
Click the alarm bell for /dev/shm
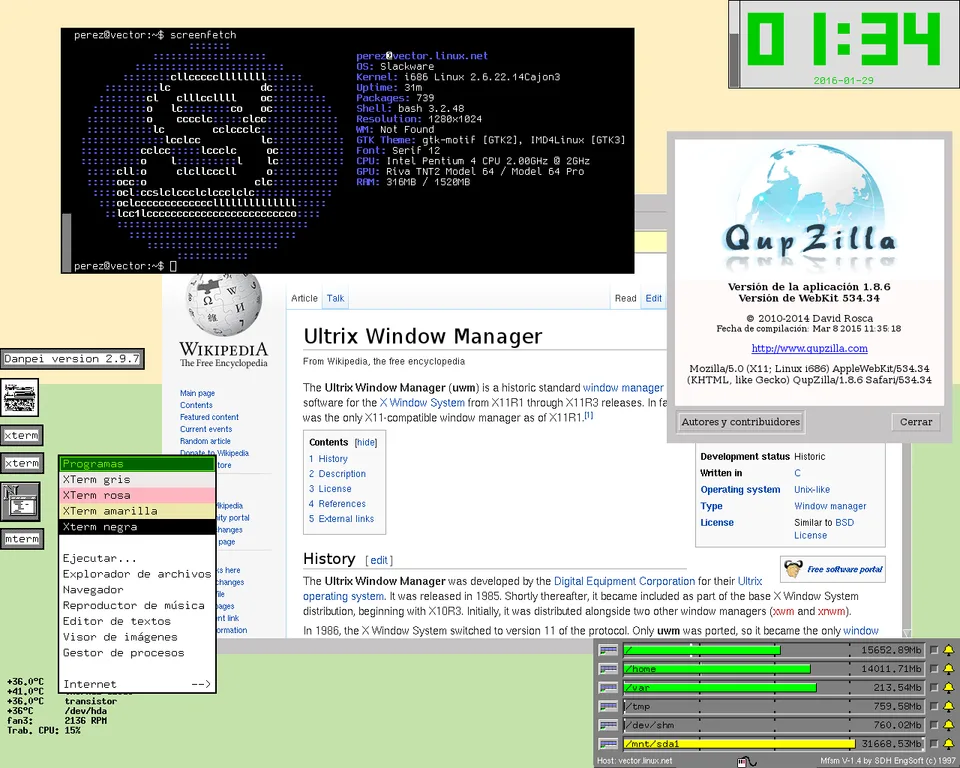pos(948,725)
